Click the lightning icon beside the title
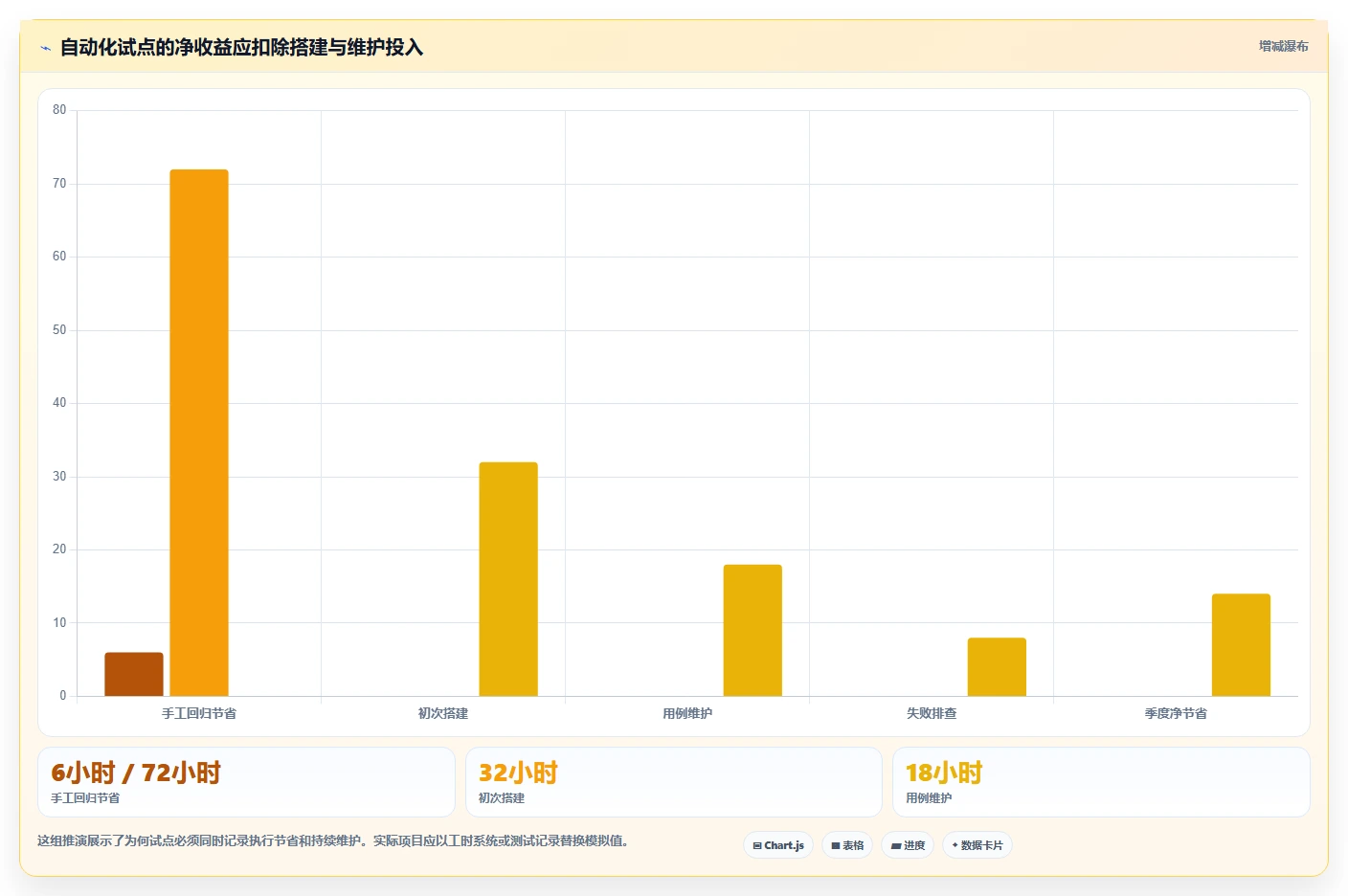 [45, 48]
